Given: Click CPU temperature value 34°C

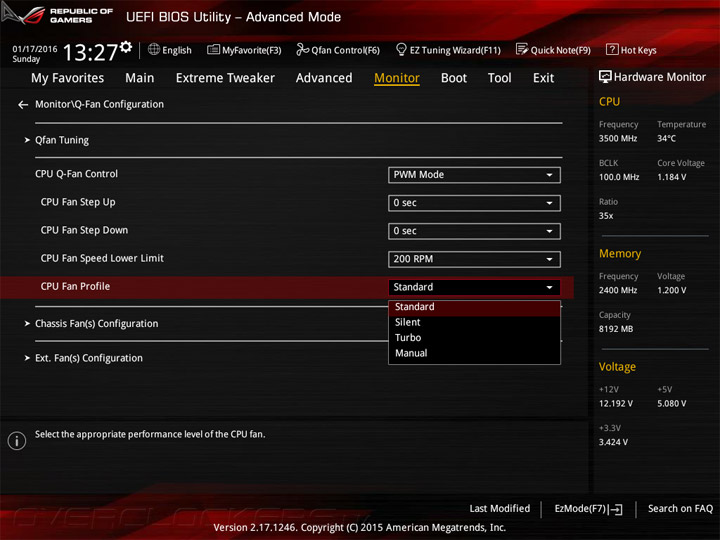Looking at the screenshot, I should (666, 139).
